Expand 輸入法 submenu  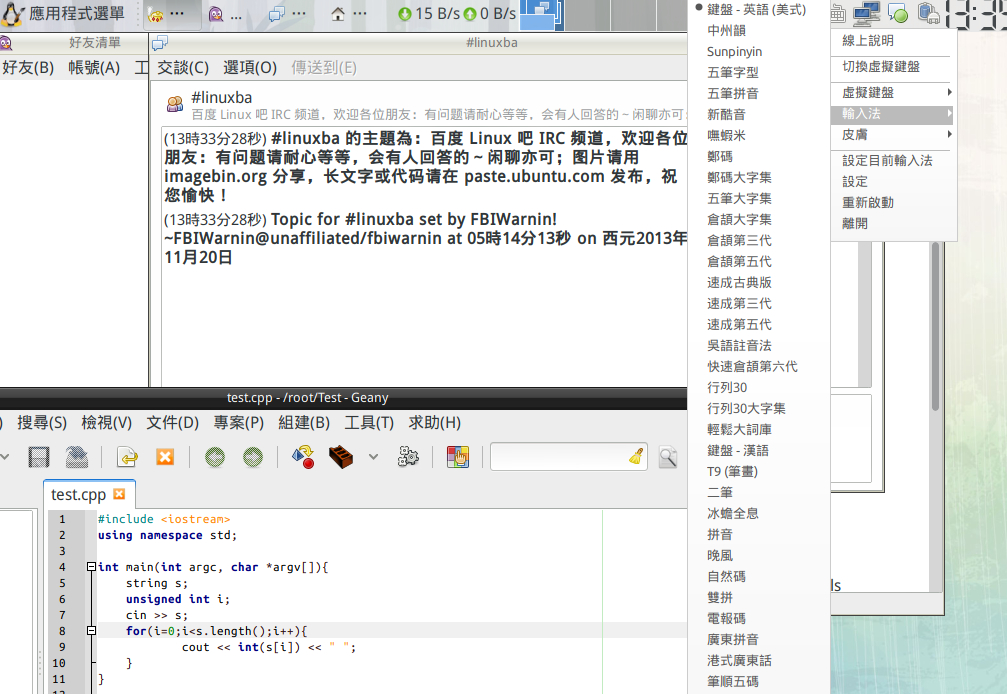click(893, 114)
